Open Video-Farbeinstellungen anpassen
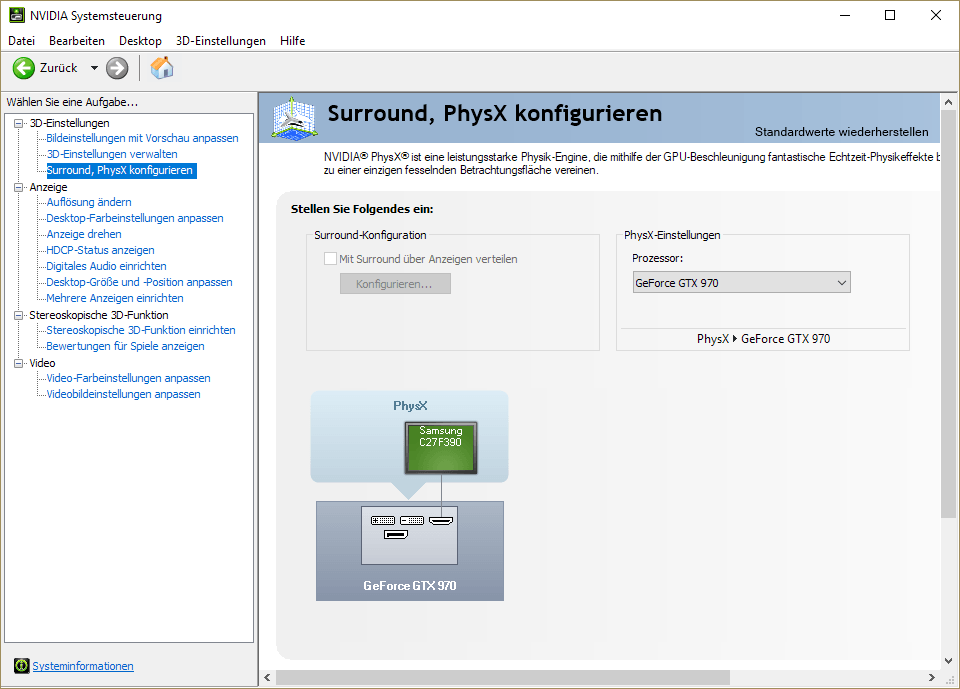 click(x=129, y=378)
